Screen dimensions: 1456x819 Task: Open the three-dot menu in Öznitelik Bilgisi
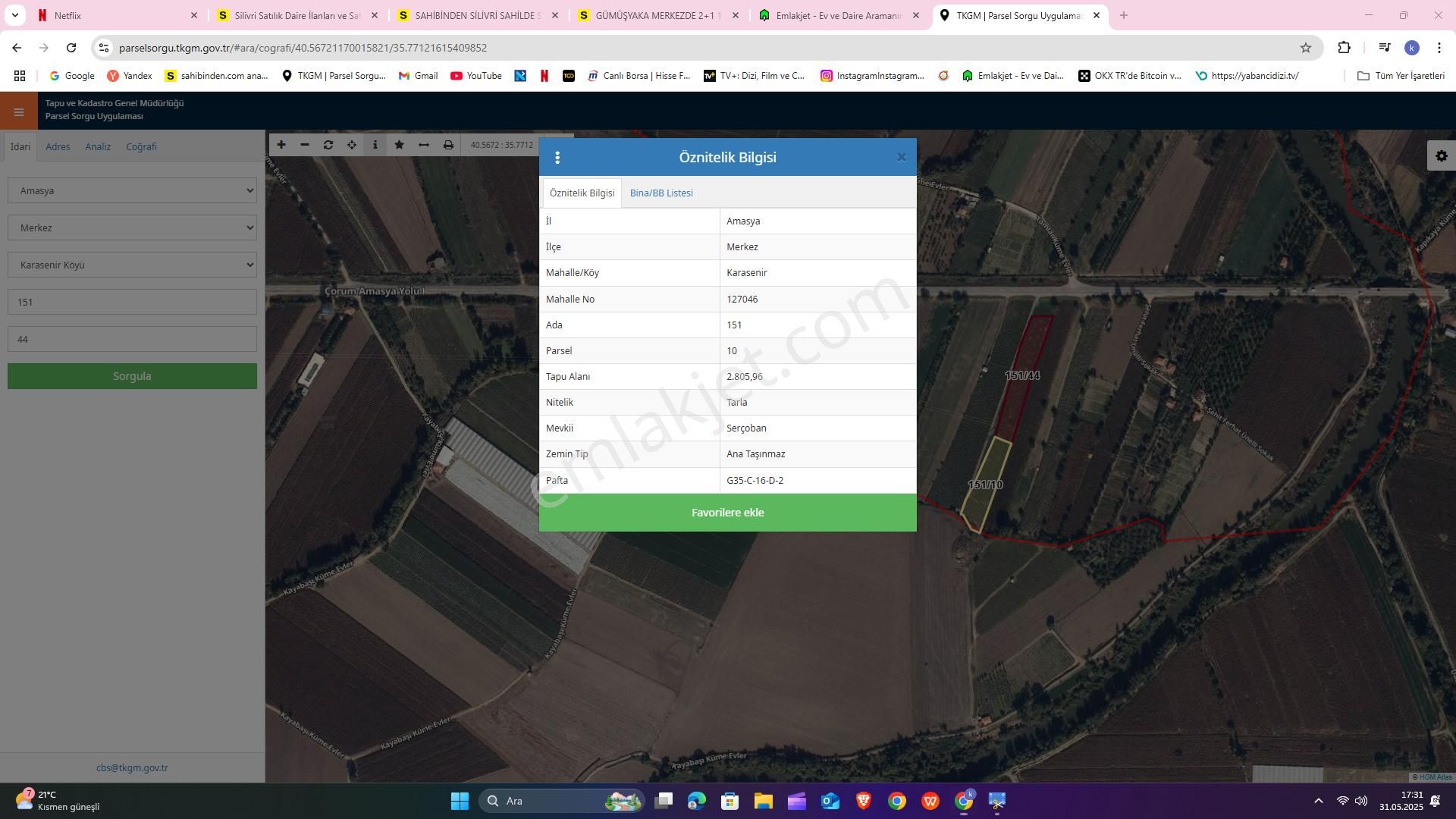[x=557, y=158]
